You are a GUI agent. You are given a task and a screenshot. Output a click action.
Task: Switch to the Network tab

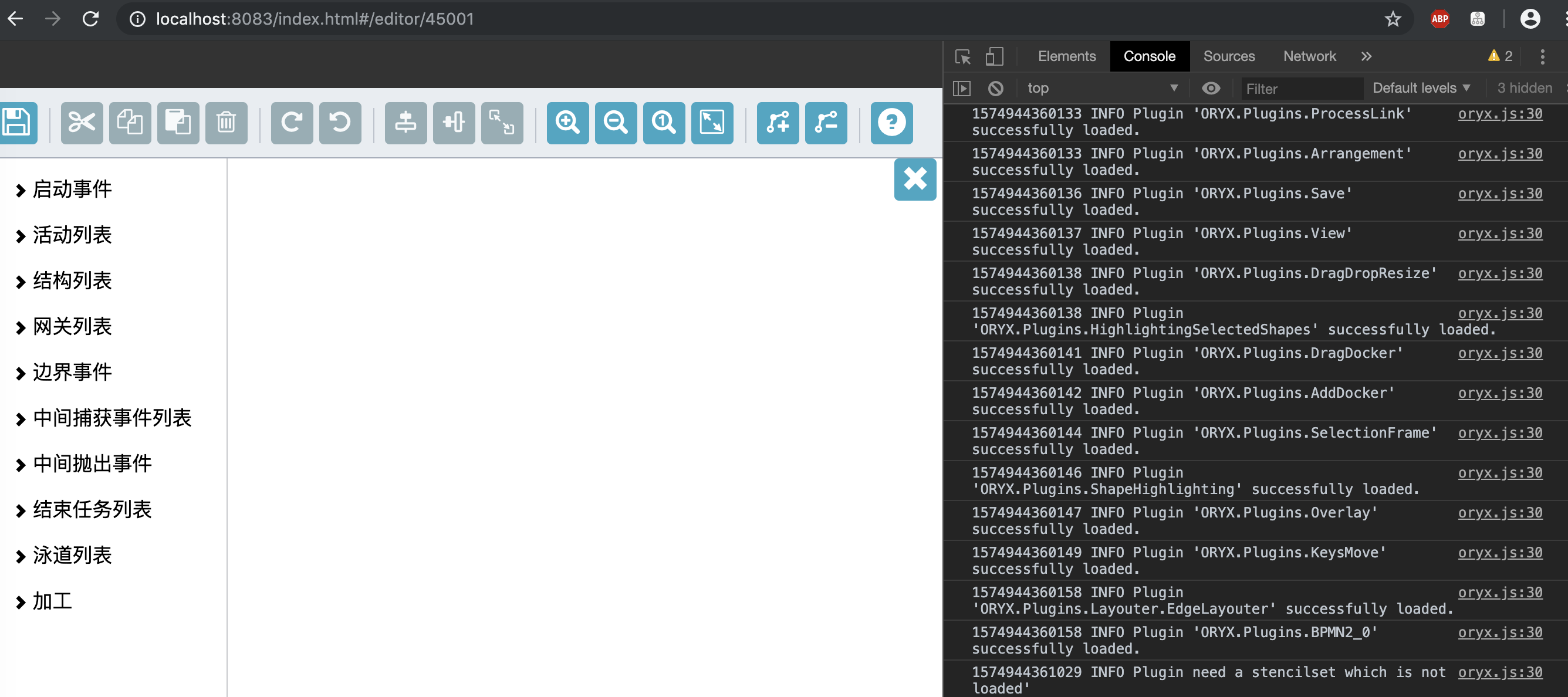[x=1309, y=56]
